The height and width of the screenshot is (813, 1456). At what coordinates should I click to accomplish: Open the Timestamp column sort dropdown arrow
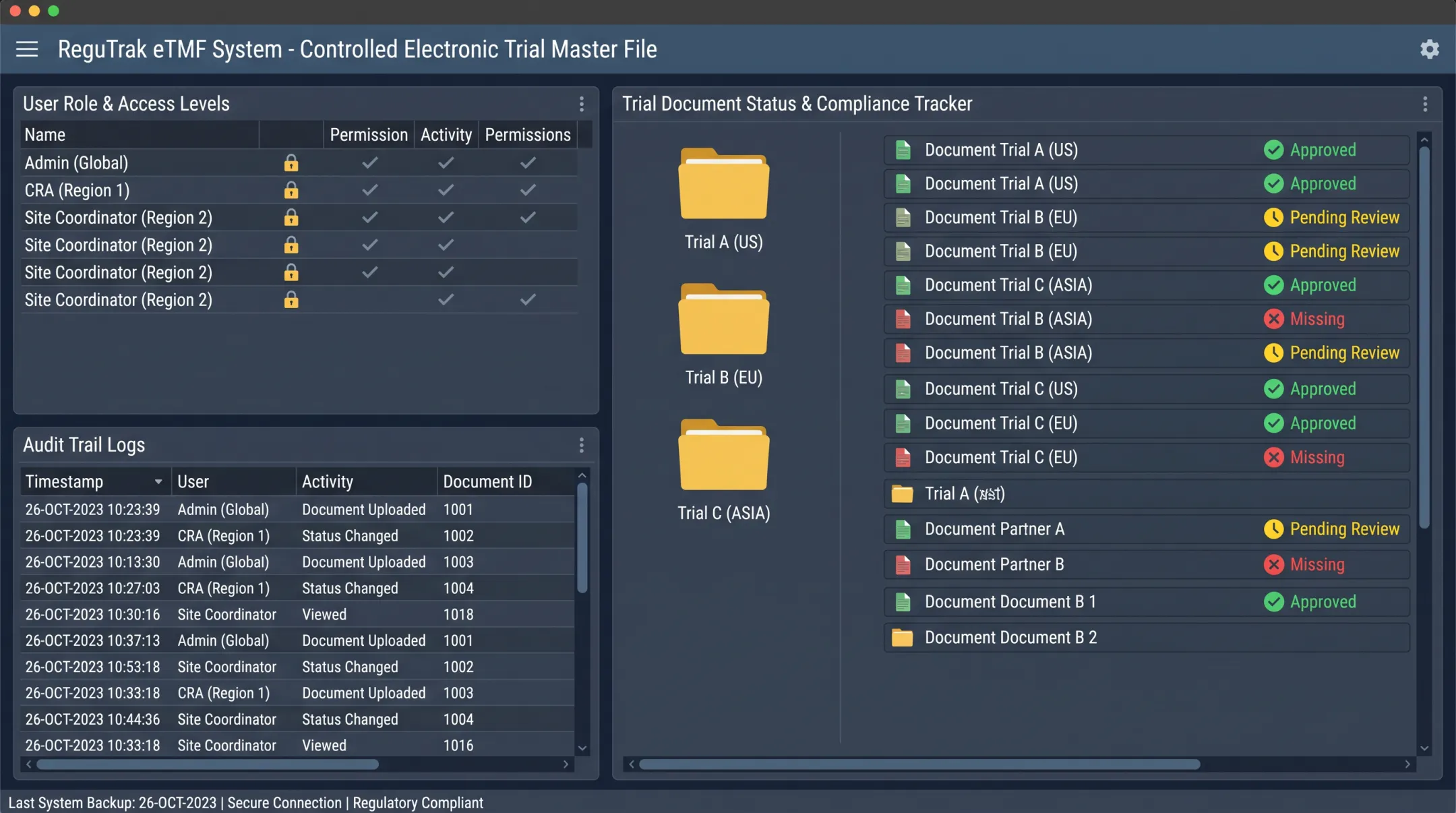tap(158, 481)
